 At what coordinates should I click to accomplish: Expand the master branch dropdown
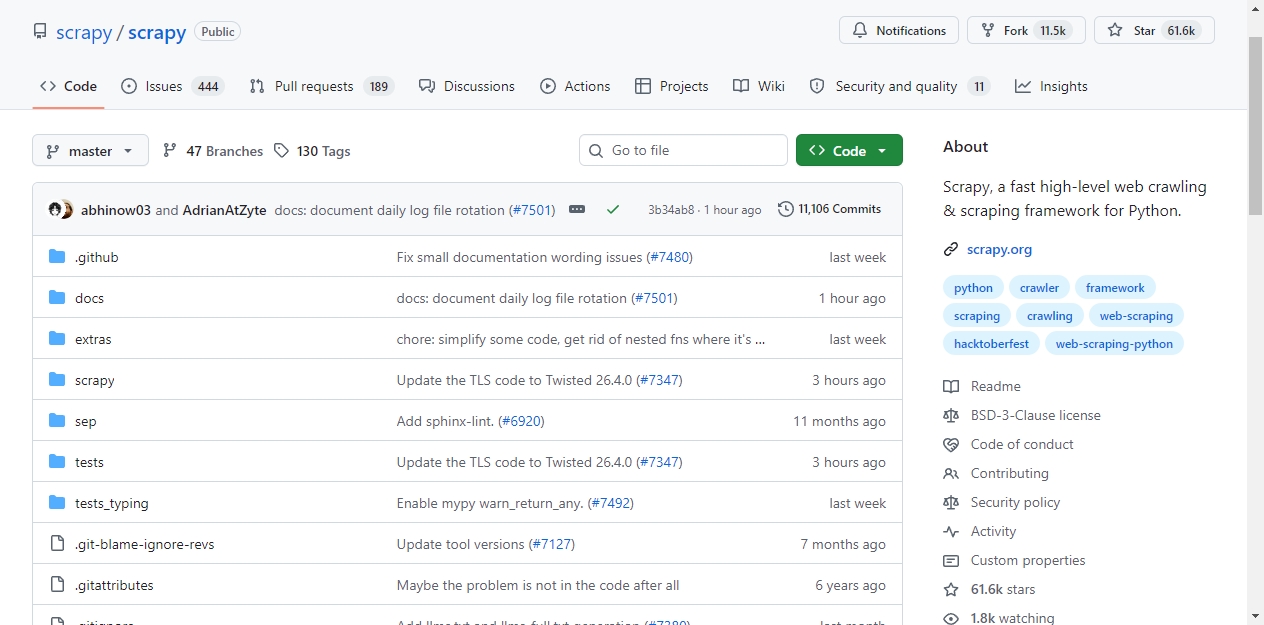tap(90, 151)
